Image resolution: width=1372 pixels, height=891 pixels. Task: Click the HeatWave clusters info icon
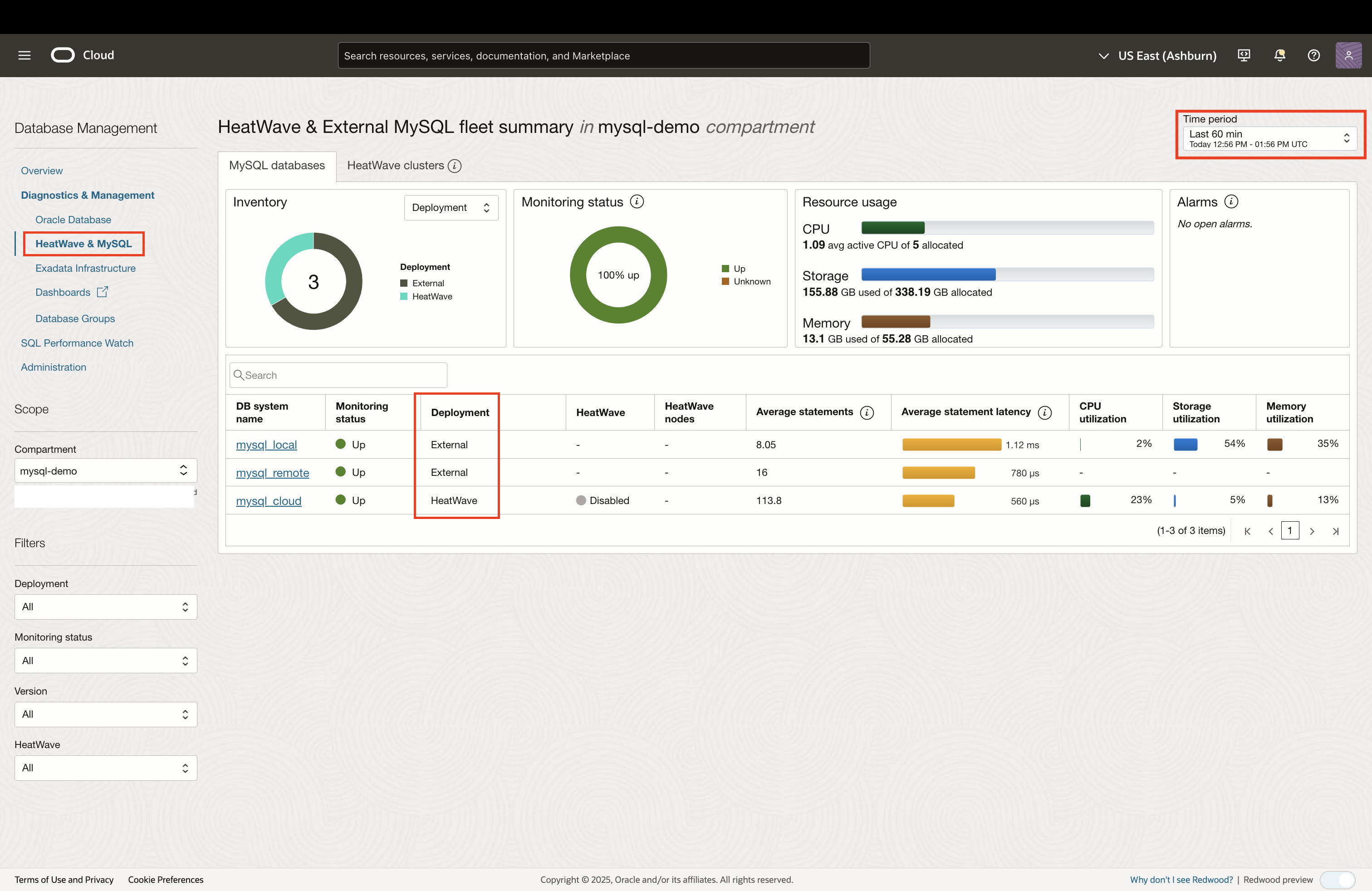pos(455,166)
